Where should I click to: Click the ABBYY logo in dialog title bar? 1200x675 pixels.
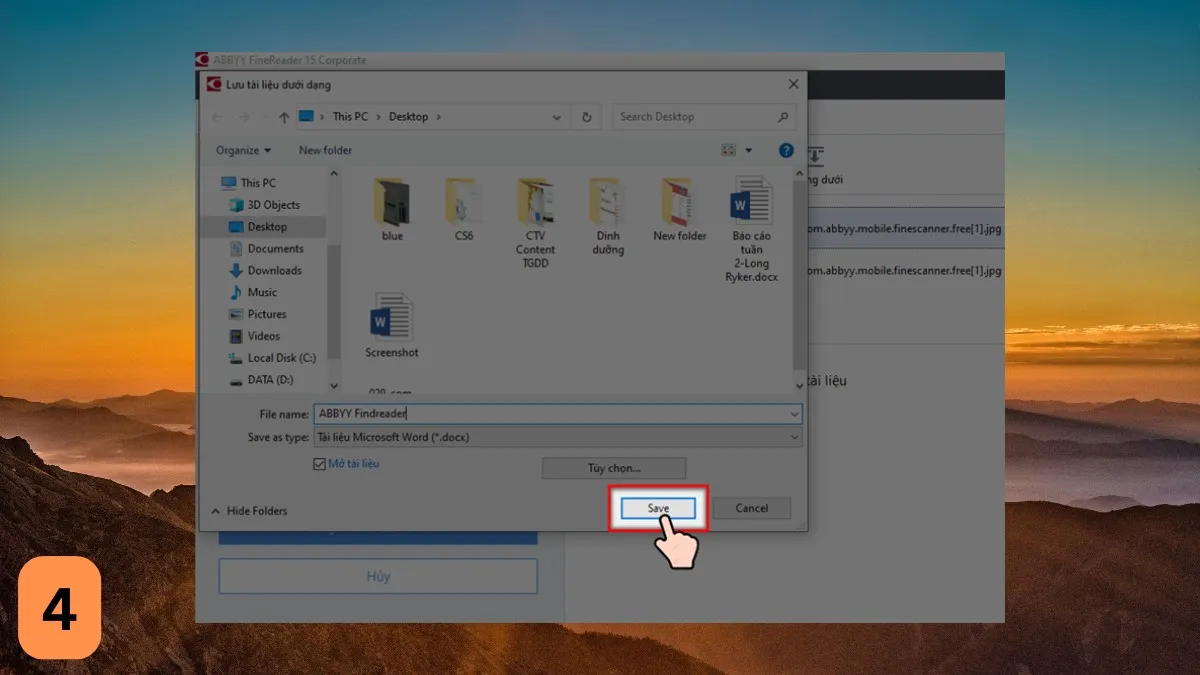[x=215, y=85]
